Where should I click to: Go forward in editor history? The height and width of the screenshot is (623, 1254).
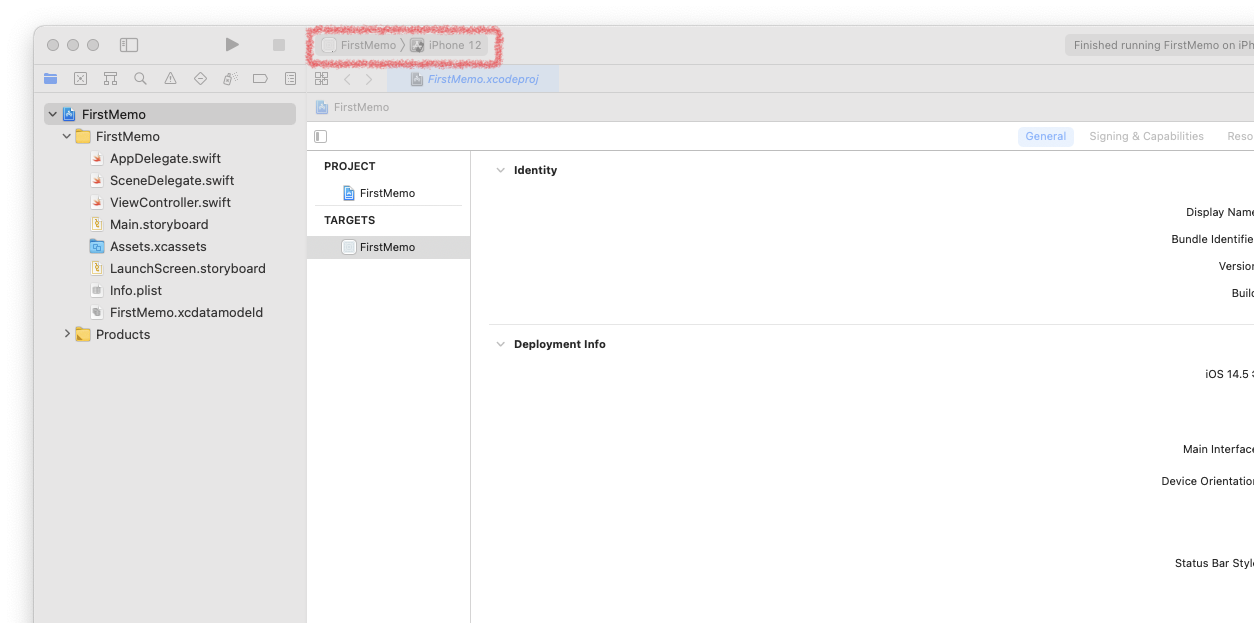coord(369,79)
